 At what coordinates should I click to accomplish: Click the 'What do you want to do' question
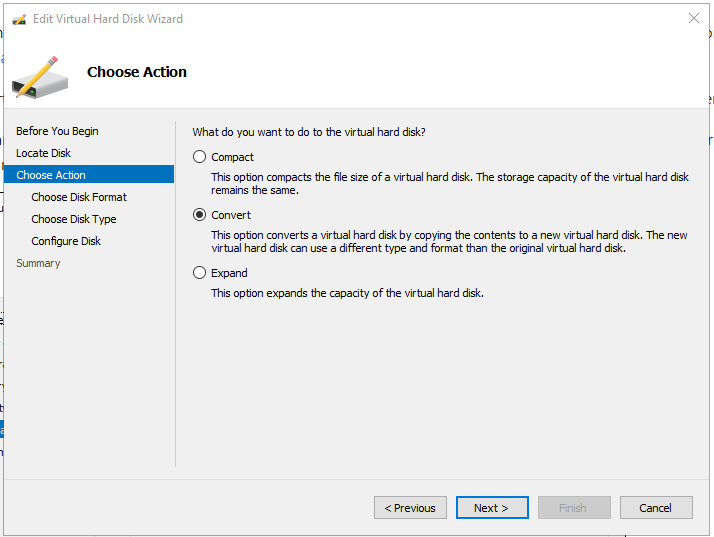point(309,132)
